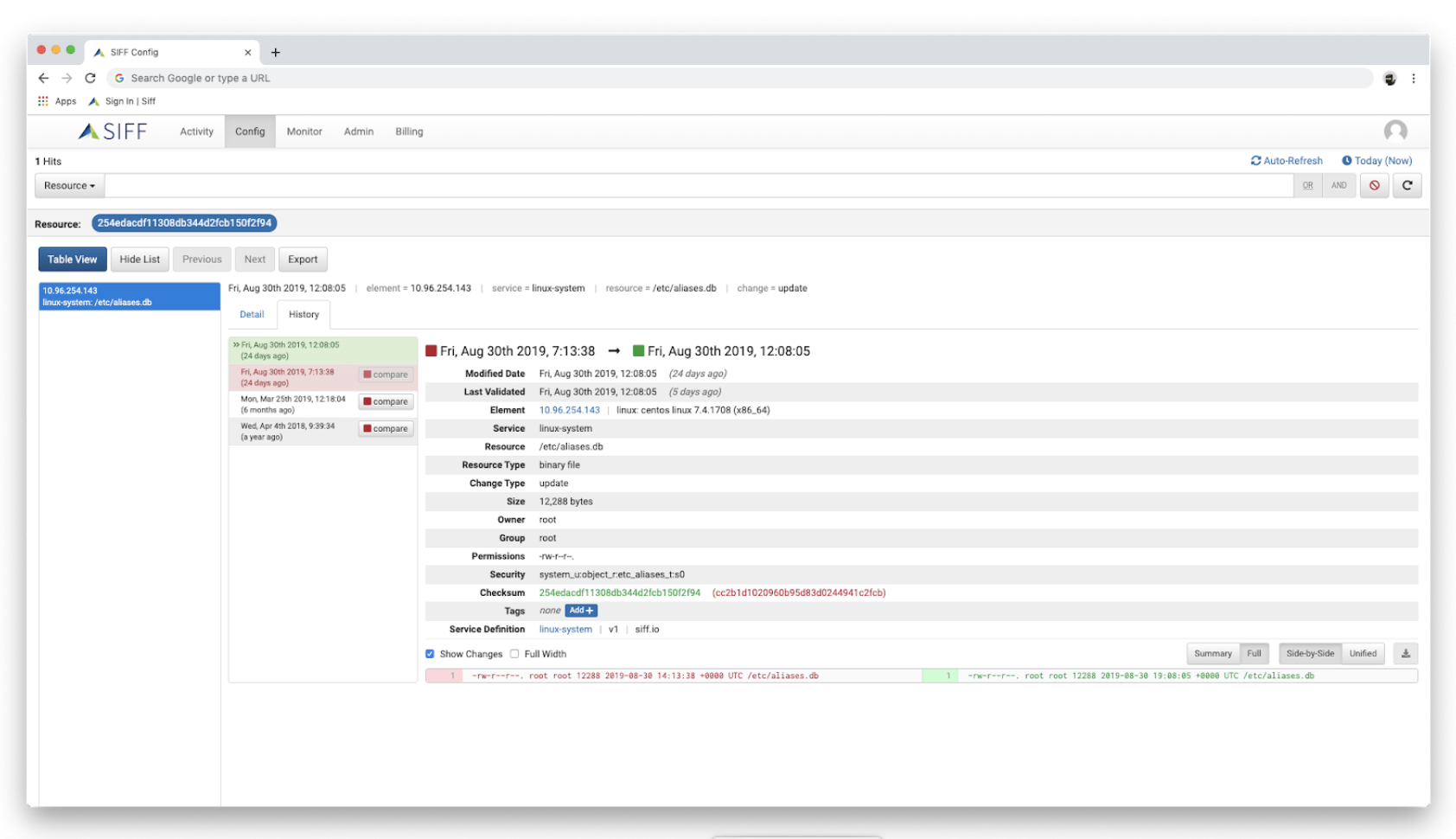
Task: Switch diff to Full mode
Action: click(x=1254, y=654)
